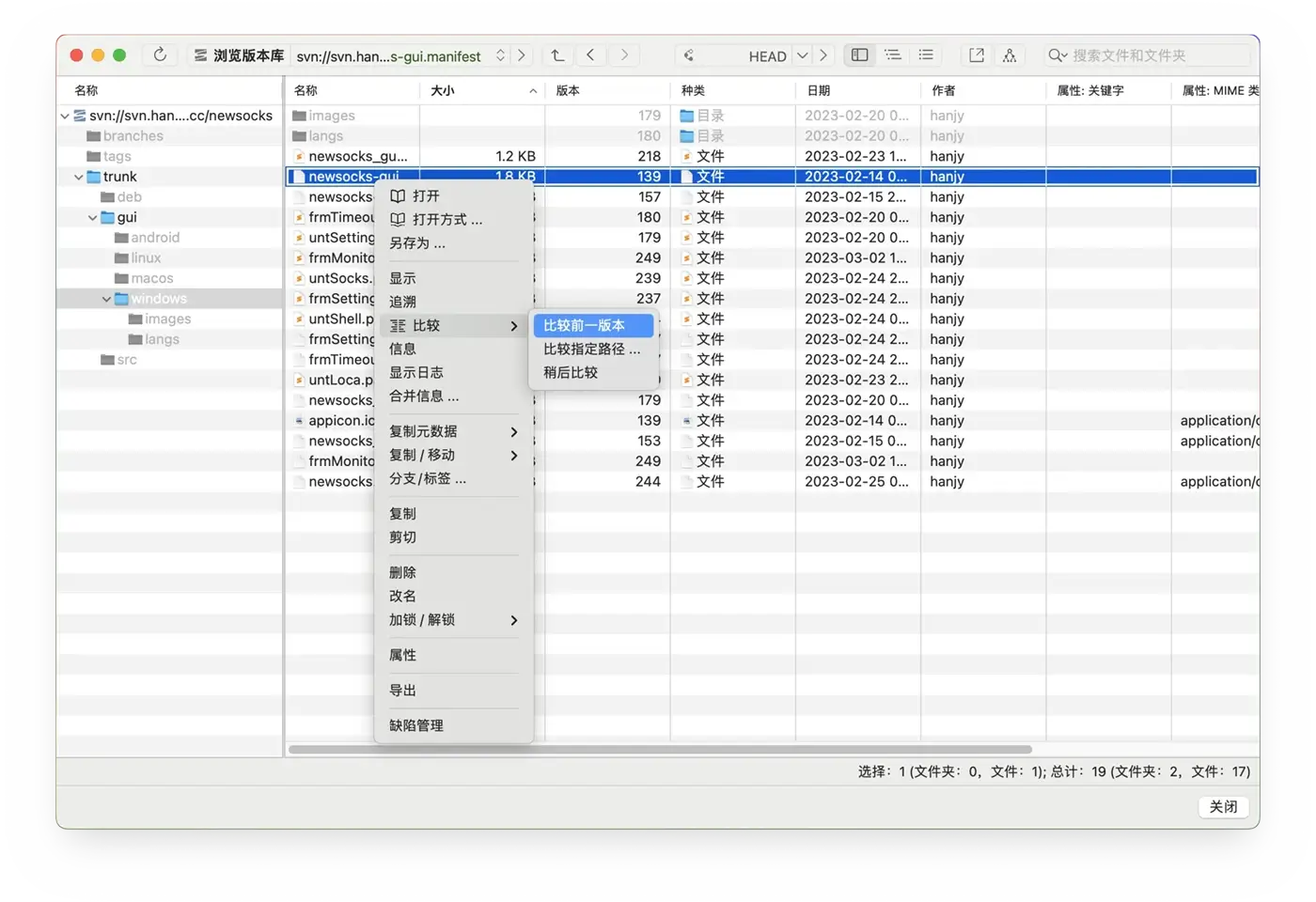
Task: Navigate forward with the right chevron
Action: [624, 55]
